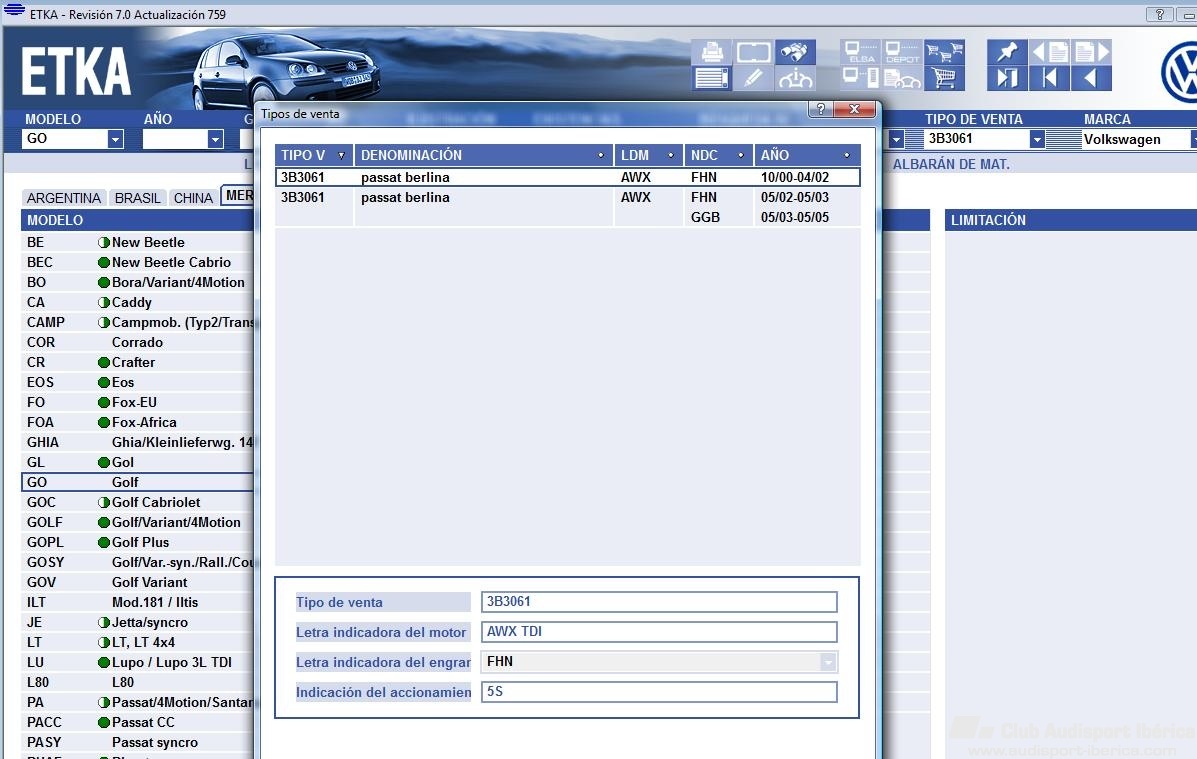The width and height of the screenshot is (1197, 759).
Task: Switch to CHINA tab
Action: 193,198
